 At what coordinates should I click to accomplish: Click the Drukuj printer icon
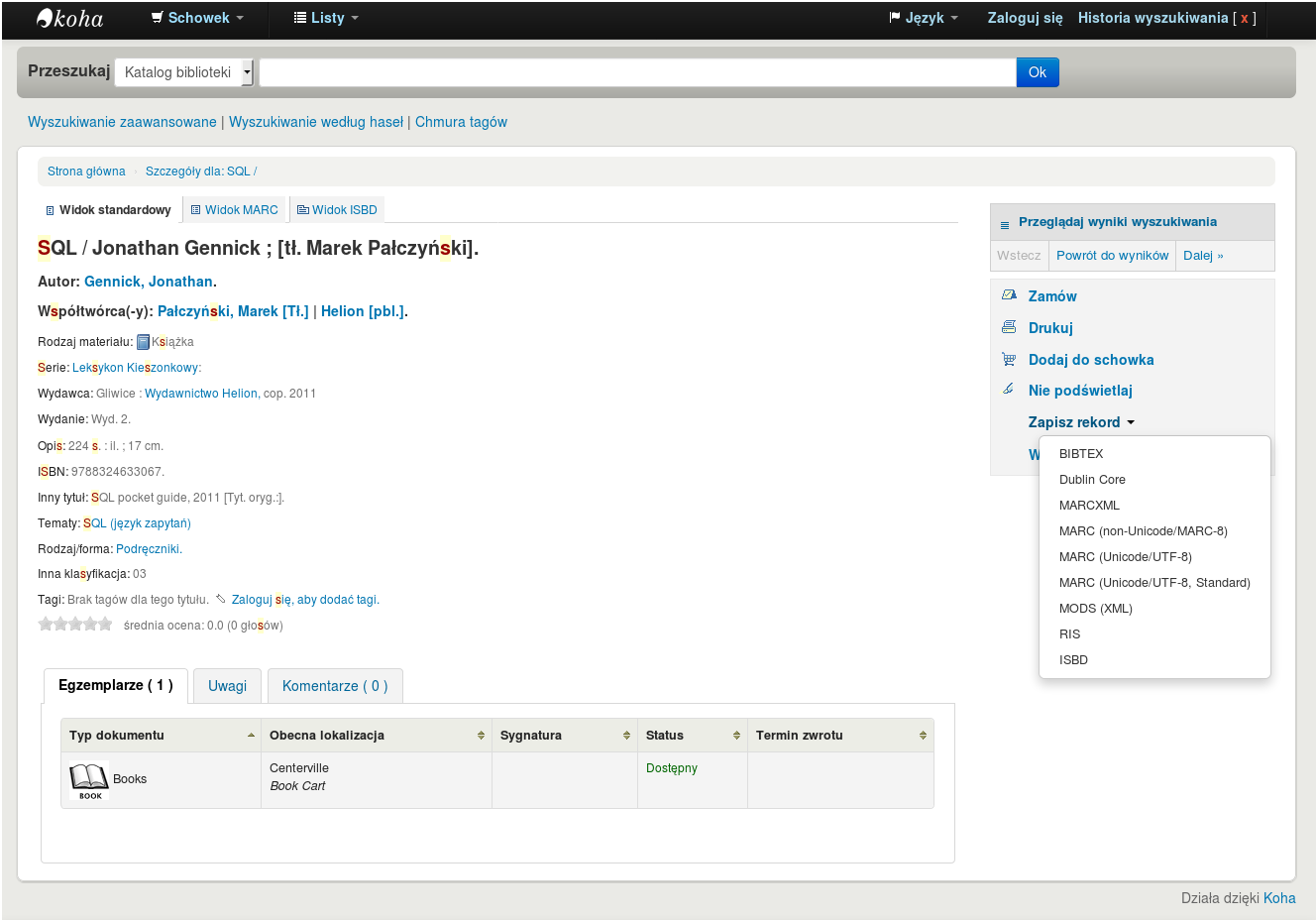1009,327
